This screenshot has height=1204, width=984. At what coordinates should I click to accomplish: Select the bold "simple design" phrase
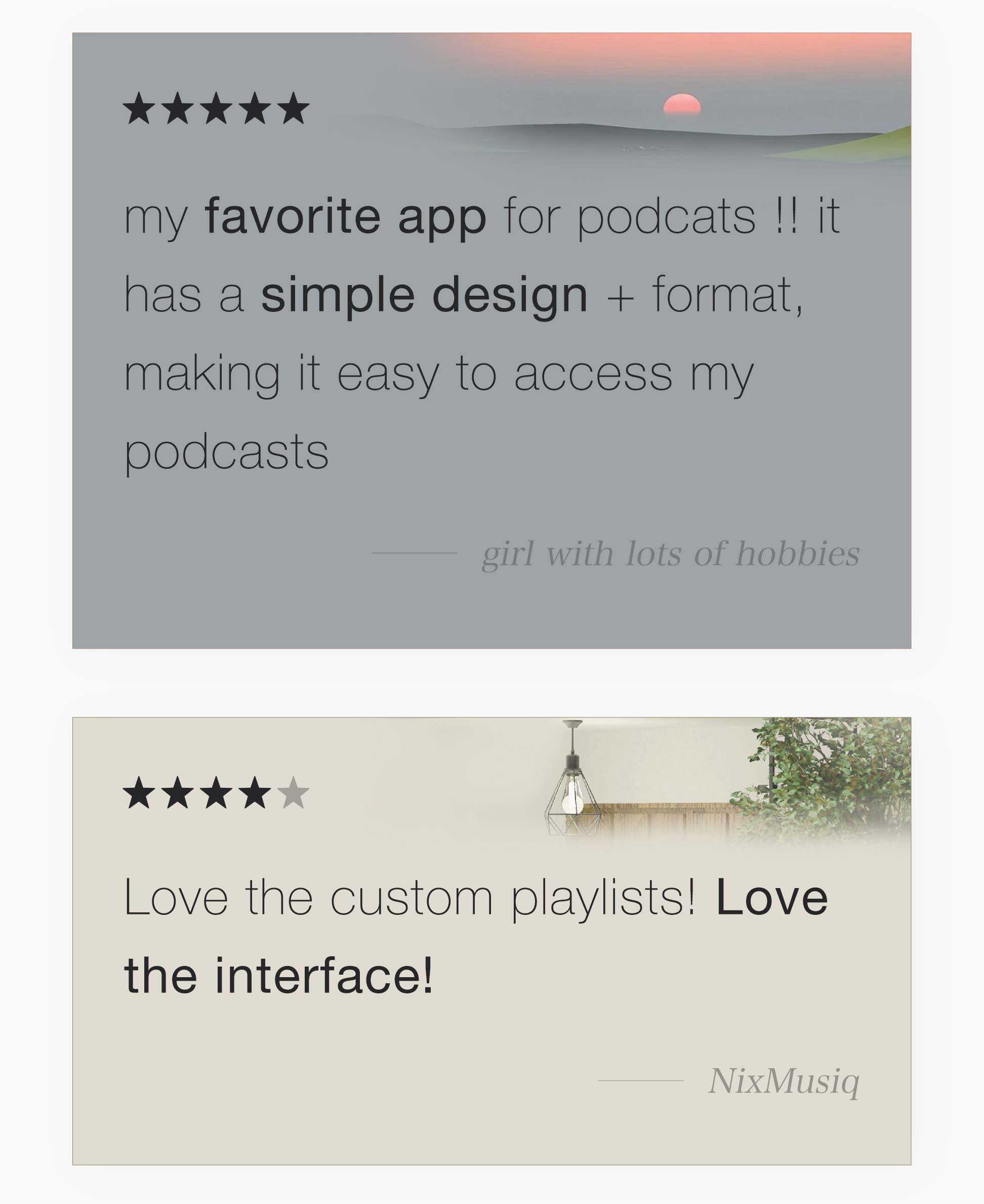424,295
